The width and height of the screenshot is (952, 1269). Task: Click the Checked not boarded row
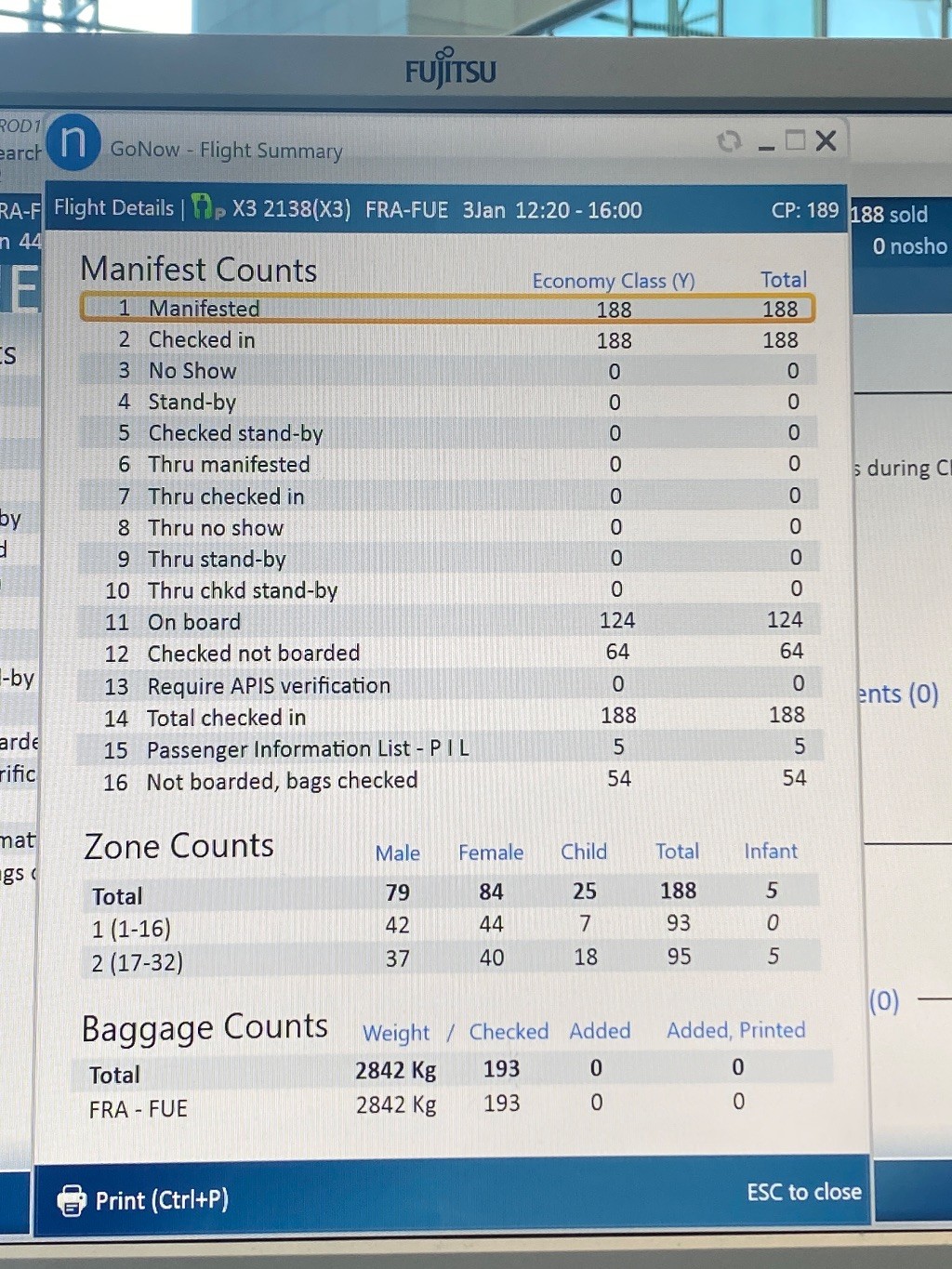pos(446,653)
